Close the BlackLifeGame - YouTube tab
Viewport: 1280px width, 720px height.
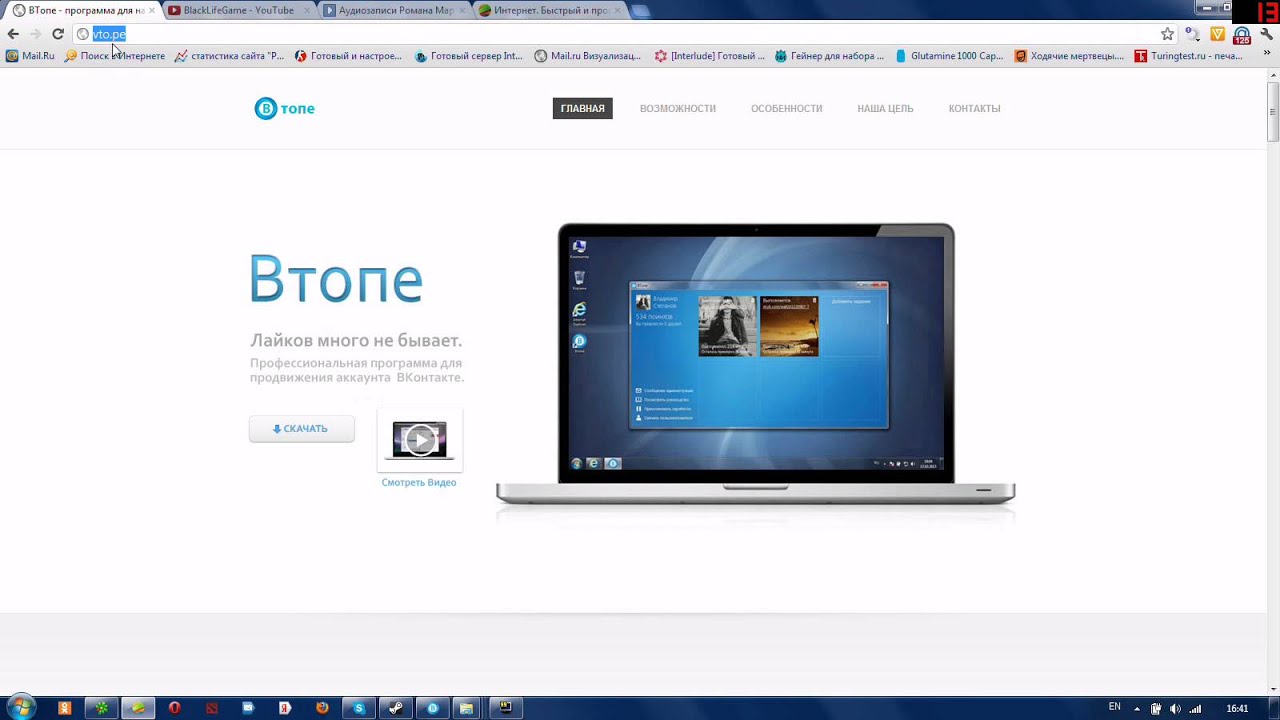tap(307, 10)
